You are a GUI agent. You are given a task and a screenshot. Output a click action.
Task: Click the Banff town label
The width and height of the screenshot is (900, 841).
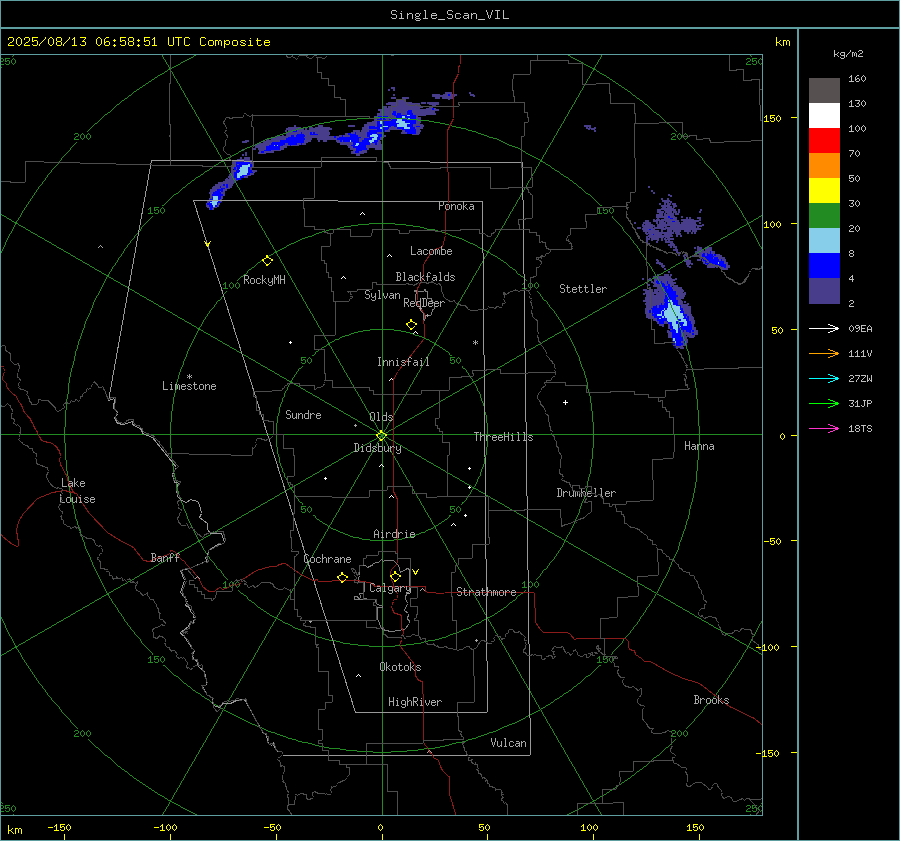[x=165, y=557]
